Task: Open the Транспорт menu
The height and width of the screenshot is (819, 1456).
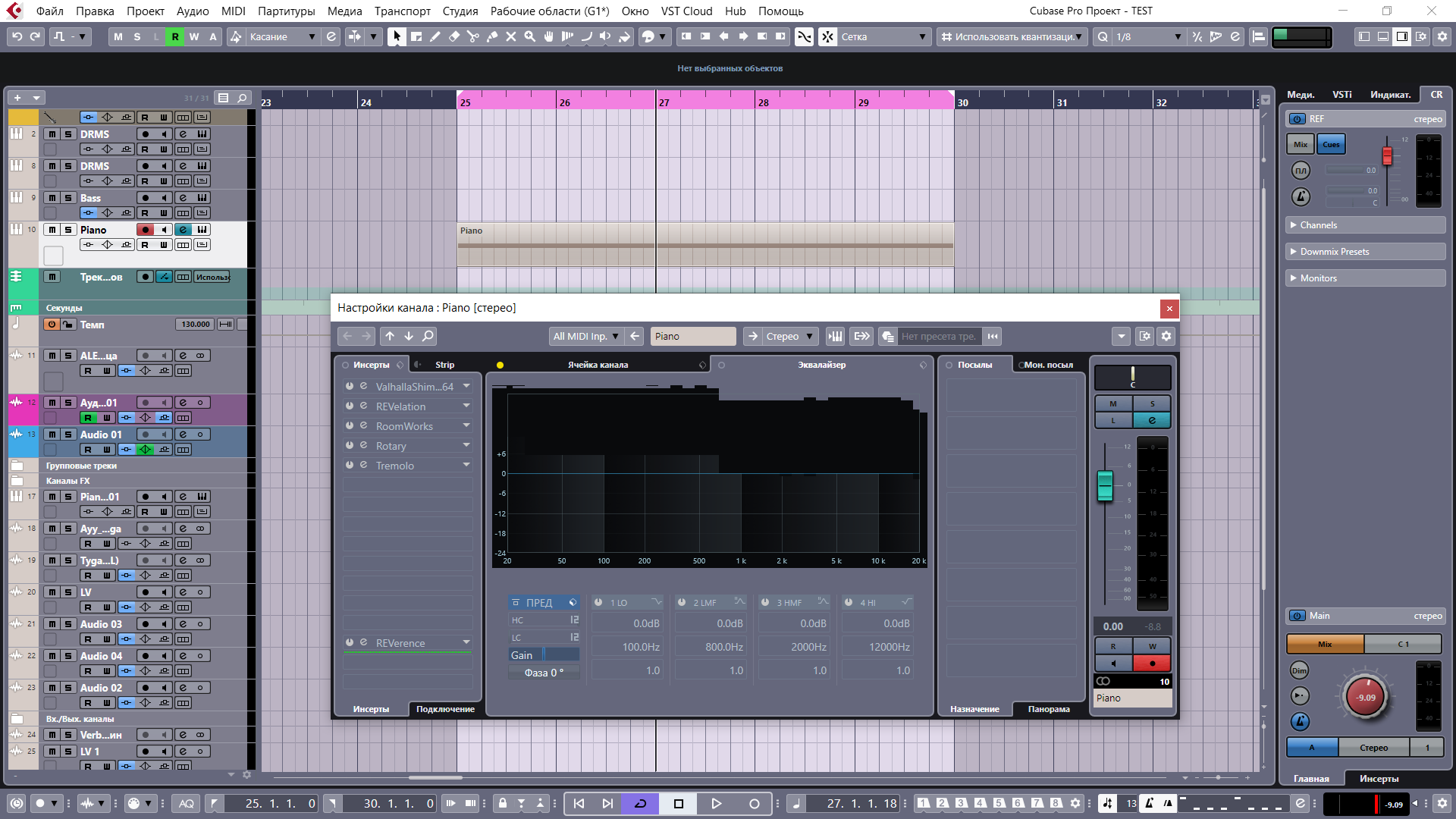Action: (x=402, y=11)
